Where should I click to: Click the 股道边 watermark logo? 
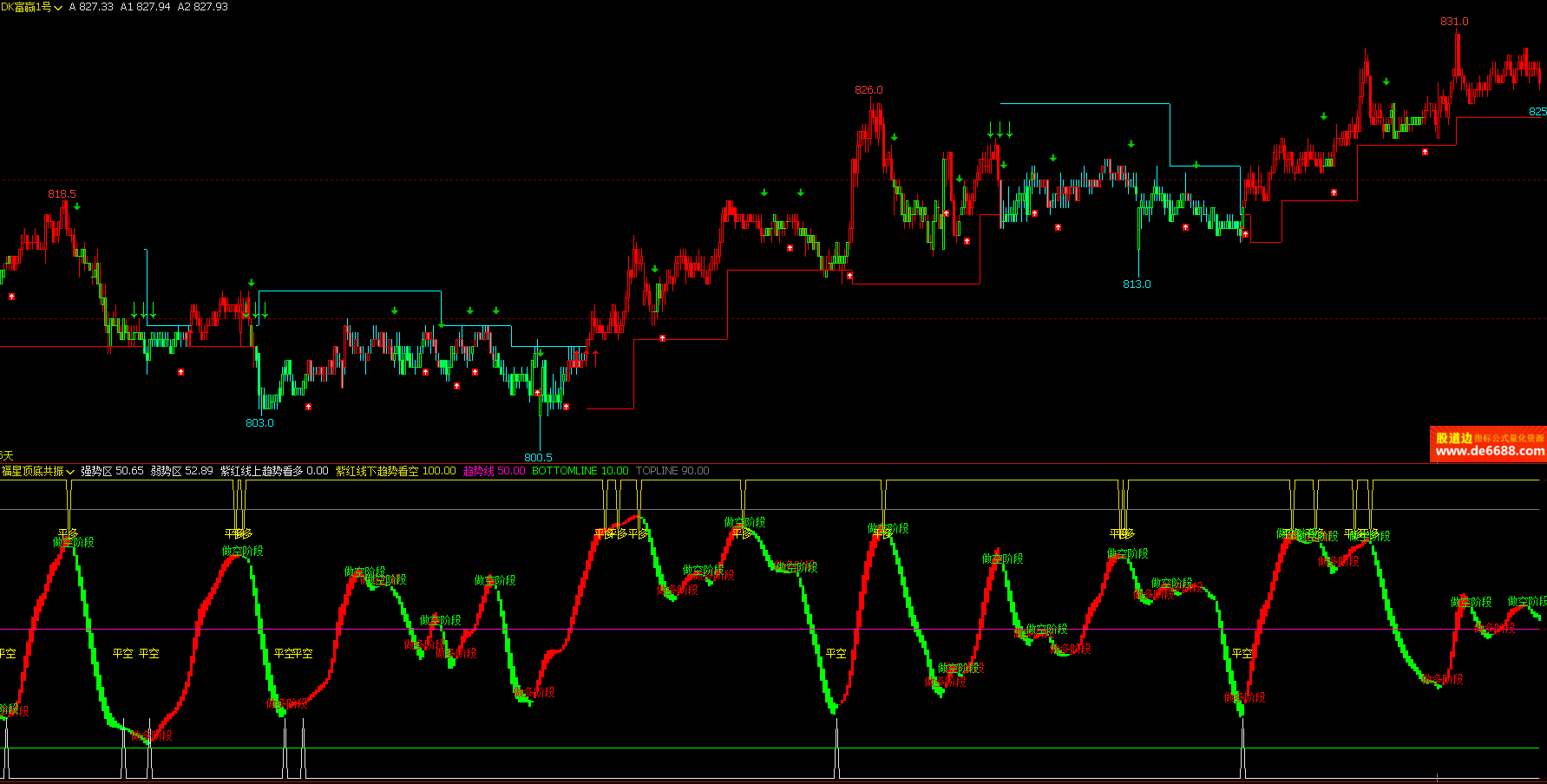click(x=1454, y=438)
